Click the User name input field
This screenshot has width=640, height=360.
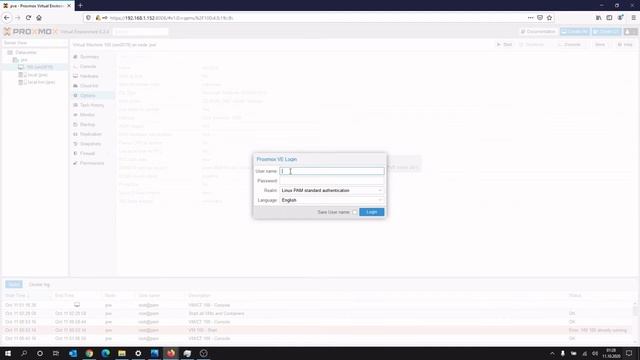pyautogui.click(x=331, y=171)
